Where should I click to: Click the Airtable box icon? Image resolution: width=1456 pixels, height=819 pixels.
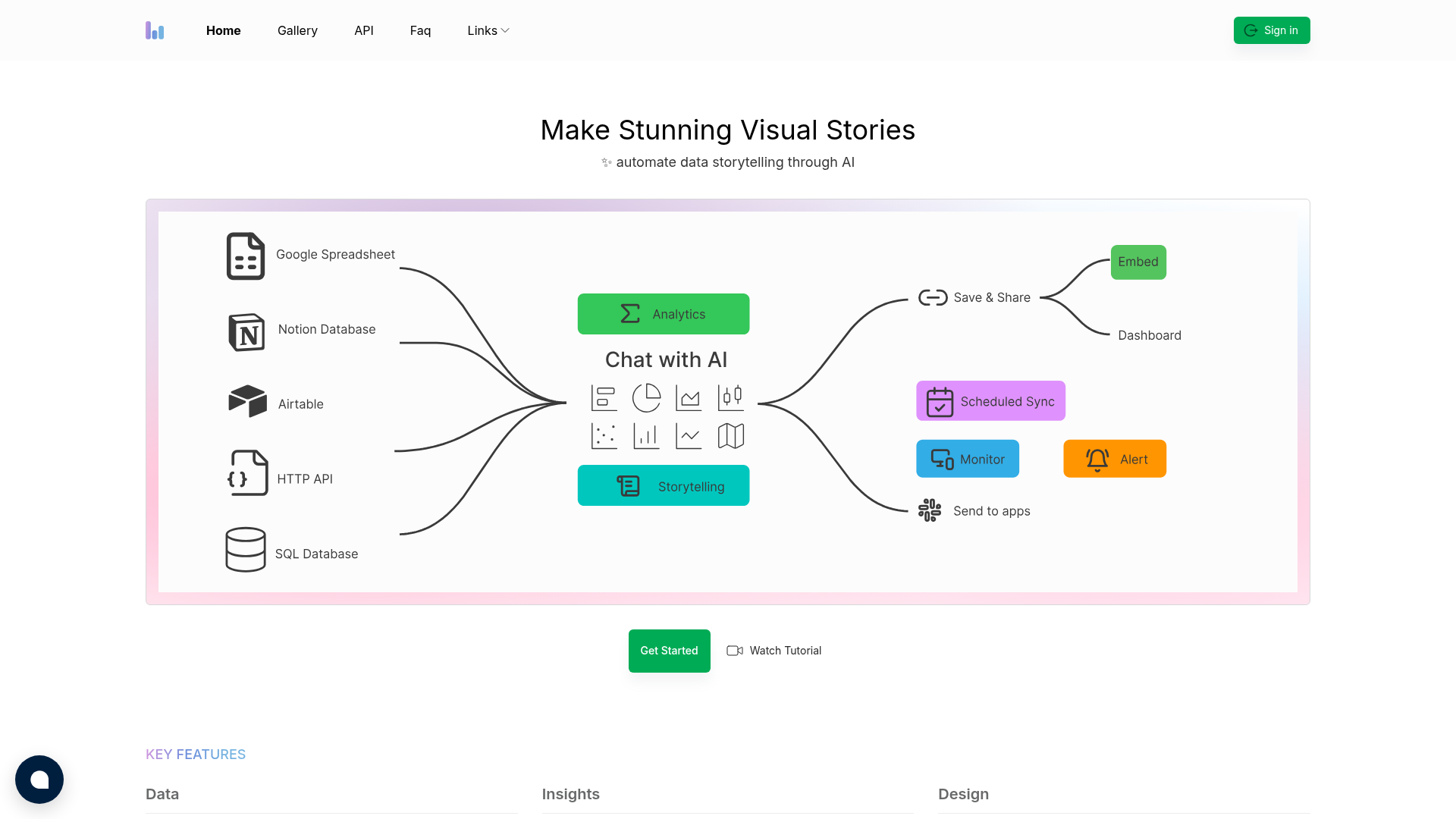coord(247,401)
